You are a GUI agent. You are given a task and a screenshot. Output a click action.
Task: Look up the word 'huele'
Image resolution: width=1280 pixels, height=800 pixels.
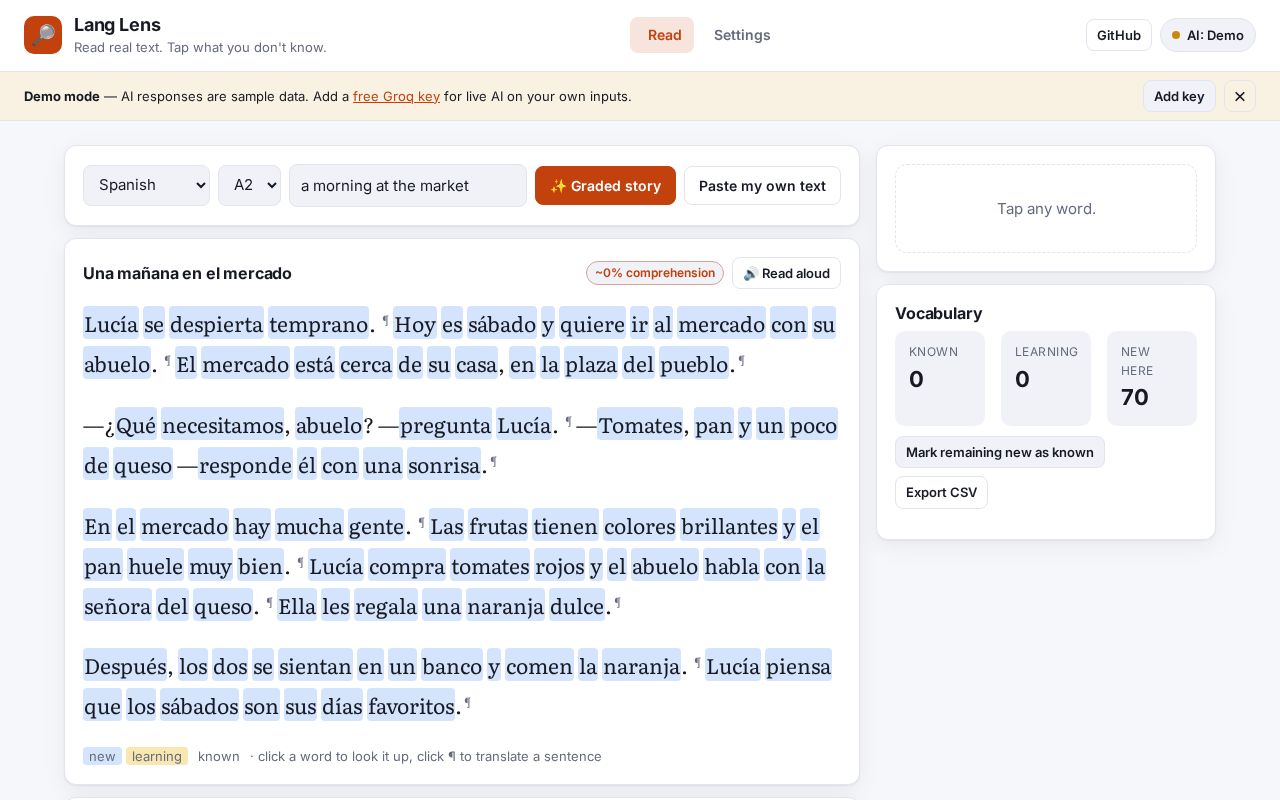coord(155,566)
